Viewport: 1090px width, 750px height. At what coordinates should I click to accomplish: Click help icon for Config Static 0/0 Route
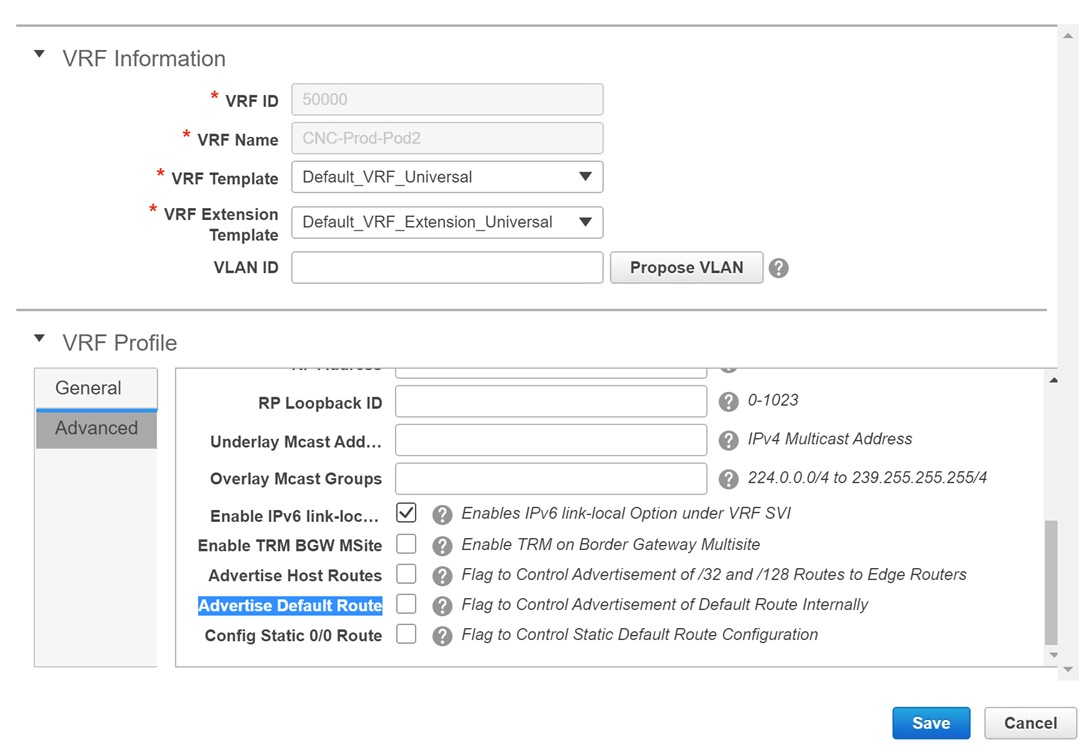point(441,635)
